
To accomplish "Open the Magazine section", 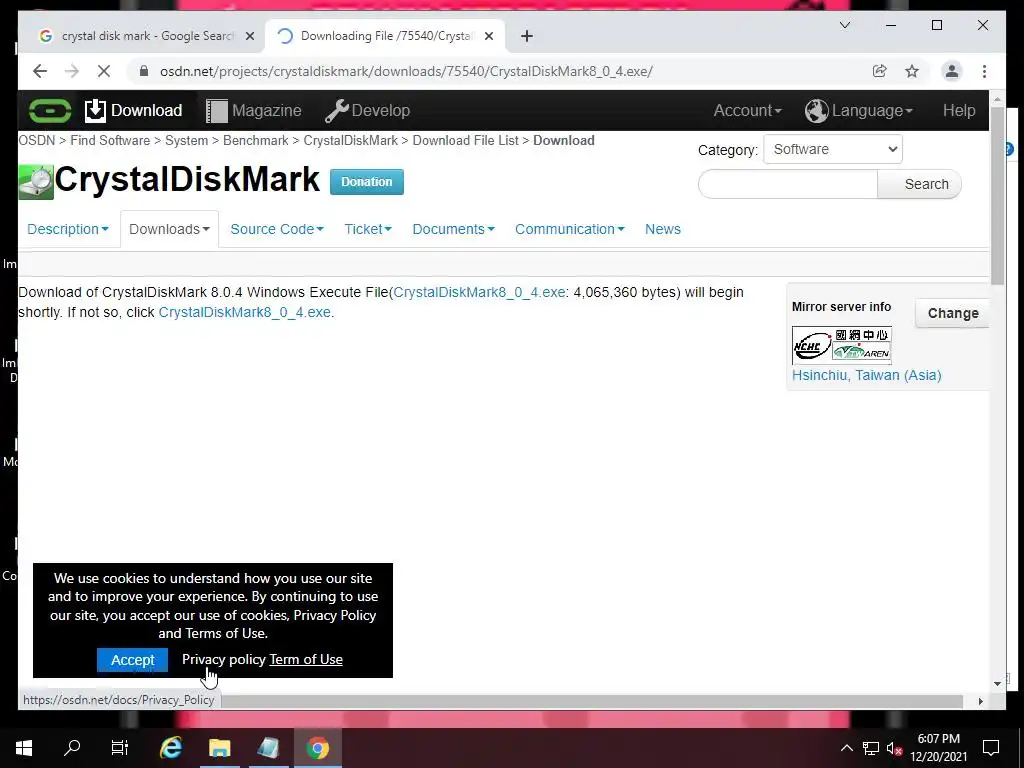I will click(x=254, y=110).
